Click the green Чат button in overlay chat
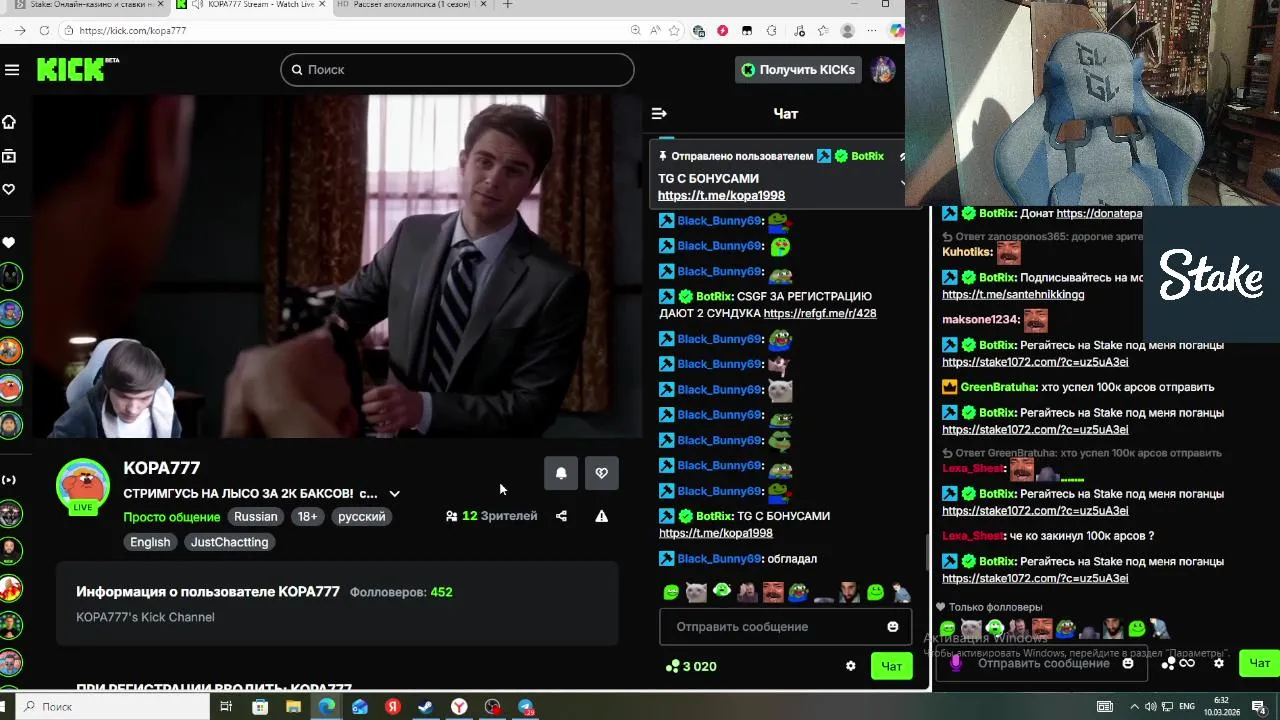 click(x=1259, y=663)
